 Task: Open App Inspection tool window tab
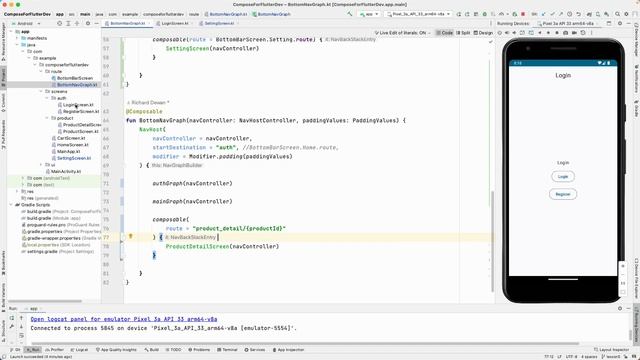pos(289,350)
